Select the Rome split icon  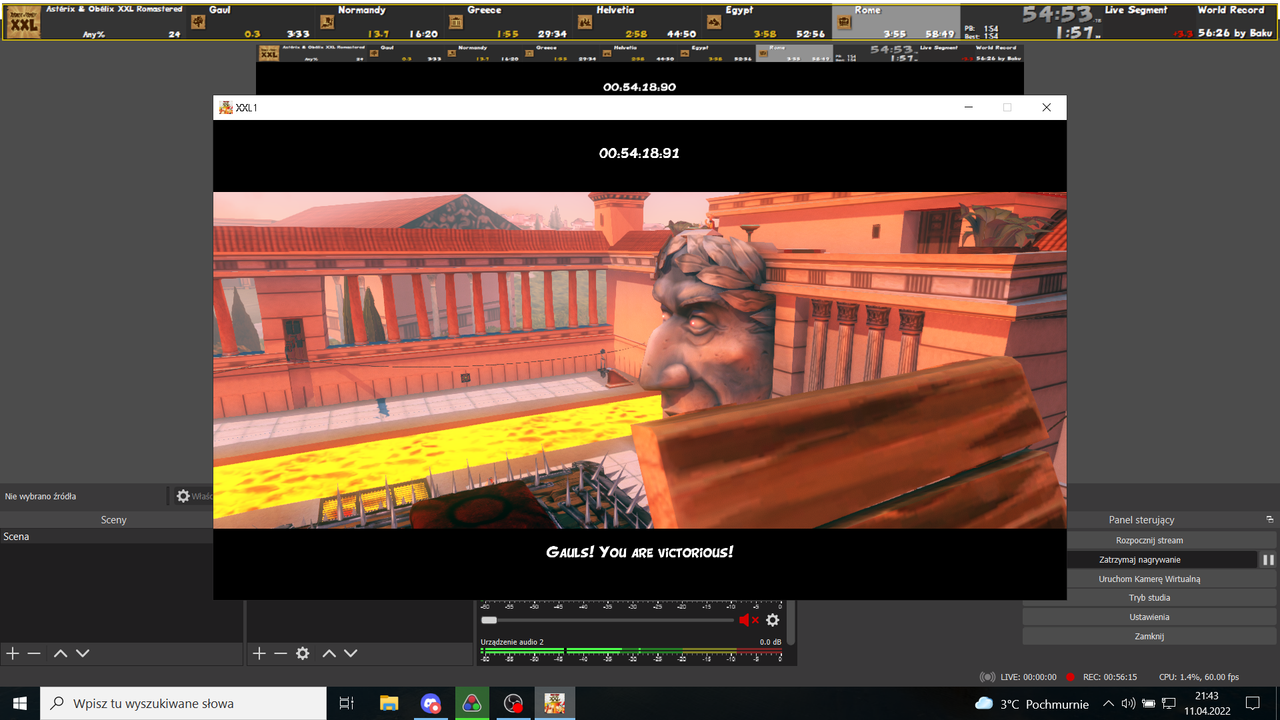click(x=844, y=22)
